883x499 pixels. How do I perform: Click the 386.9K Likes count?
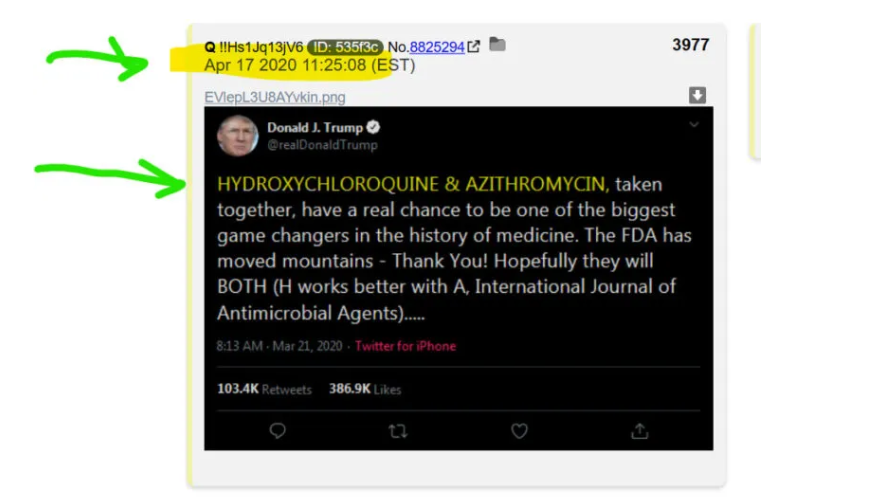pos(365,389)
